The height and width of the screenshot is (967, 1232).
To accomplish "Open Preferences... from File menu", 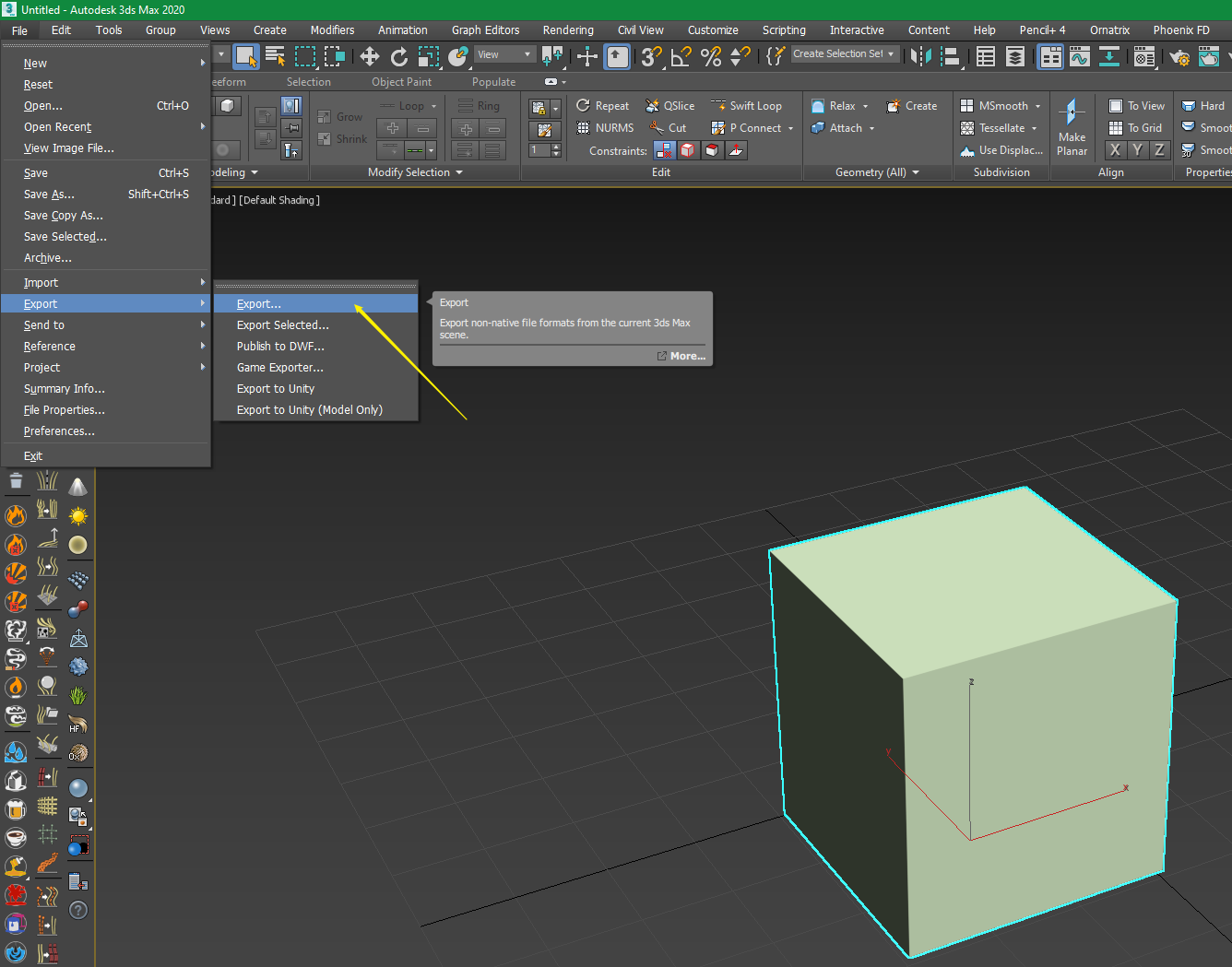I will (105, 430).
